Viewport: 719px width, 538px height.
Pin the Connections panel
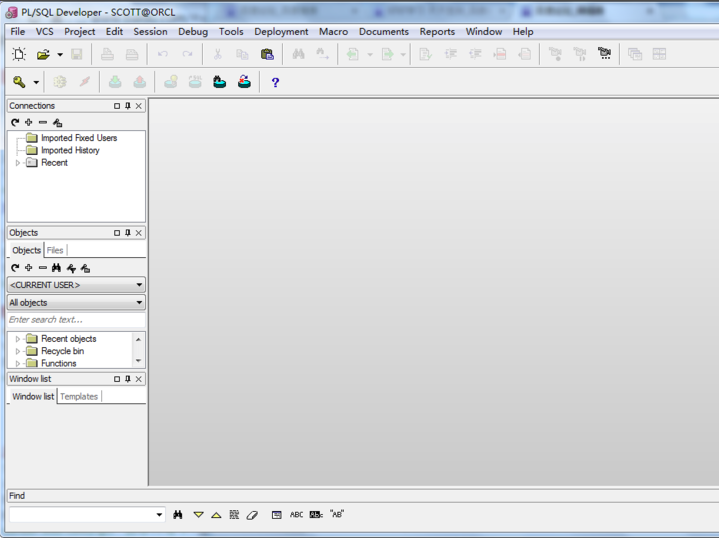pos(128,106)
